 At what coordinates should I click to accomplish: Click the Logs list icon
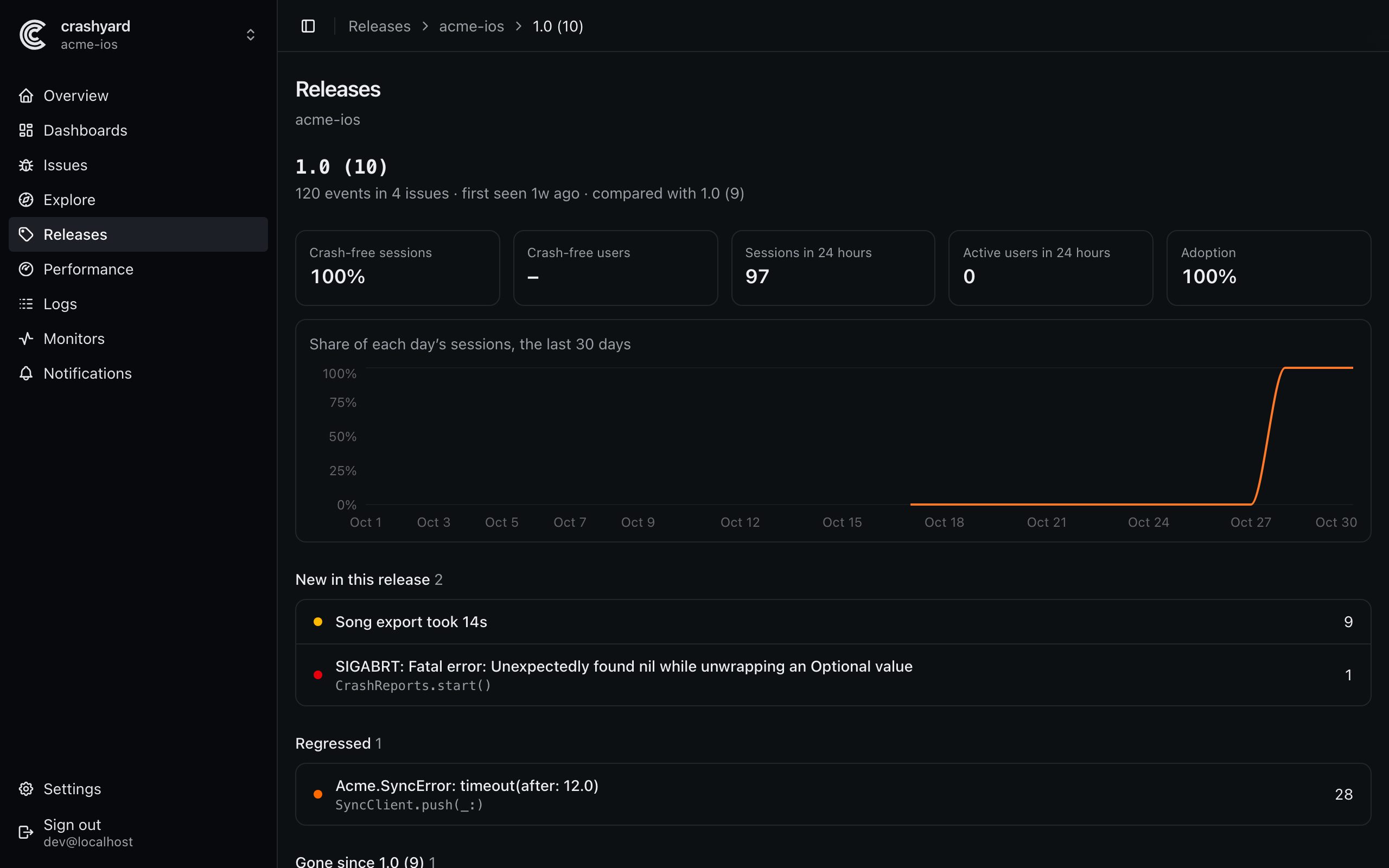coord(26,304)
